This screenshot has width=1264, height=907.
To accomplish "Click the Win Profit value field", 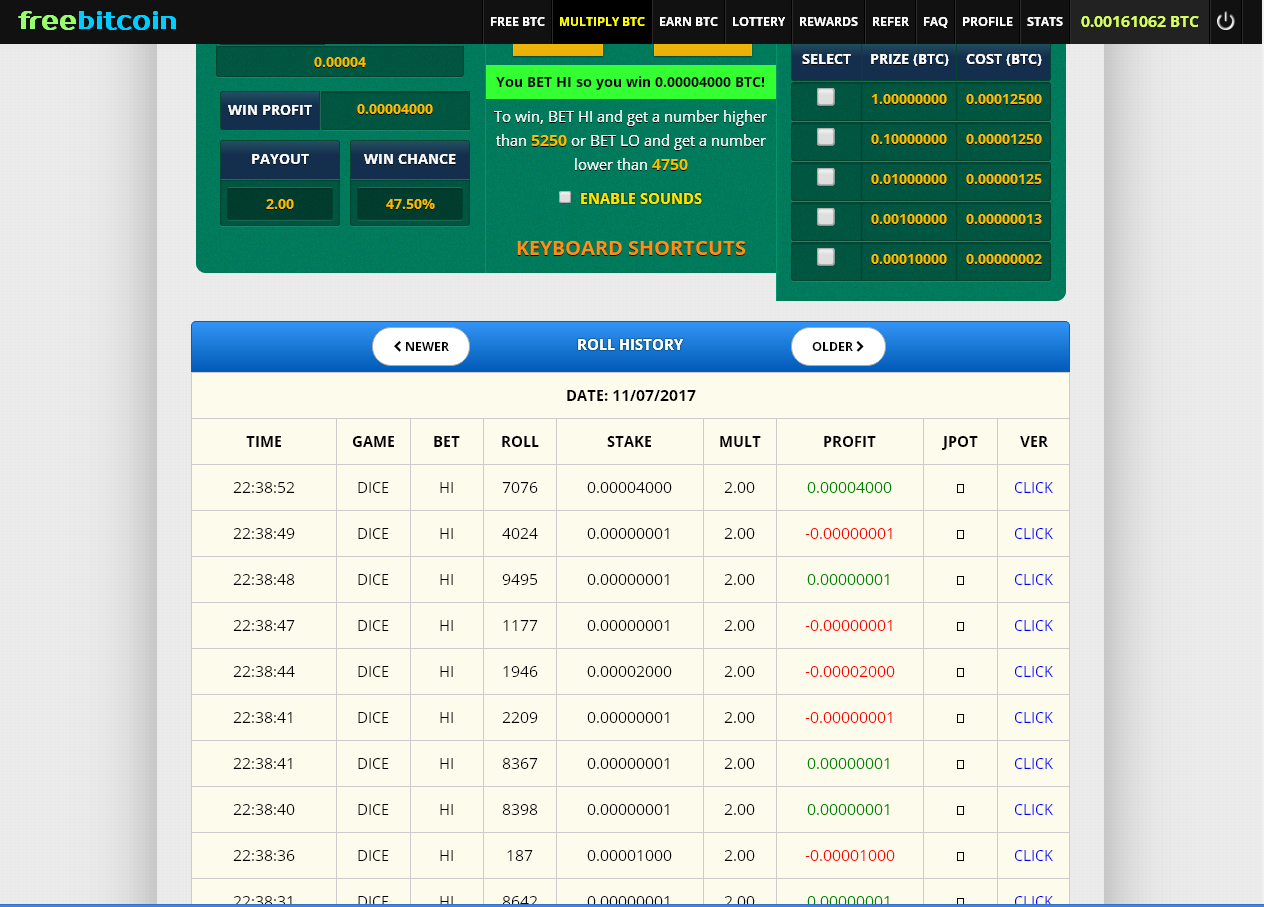I will pos(394,110).
